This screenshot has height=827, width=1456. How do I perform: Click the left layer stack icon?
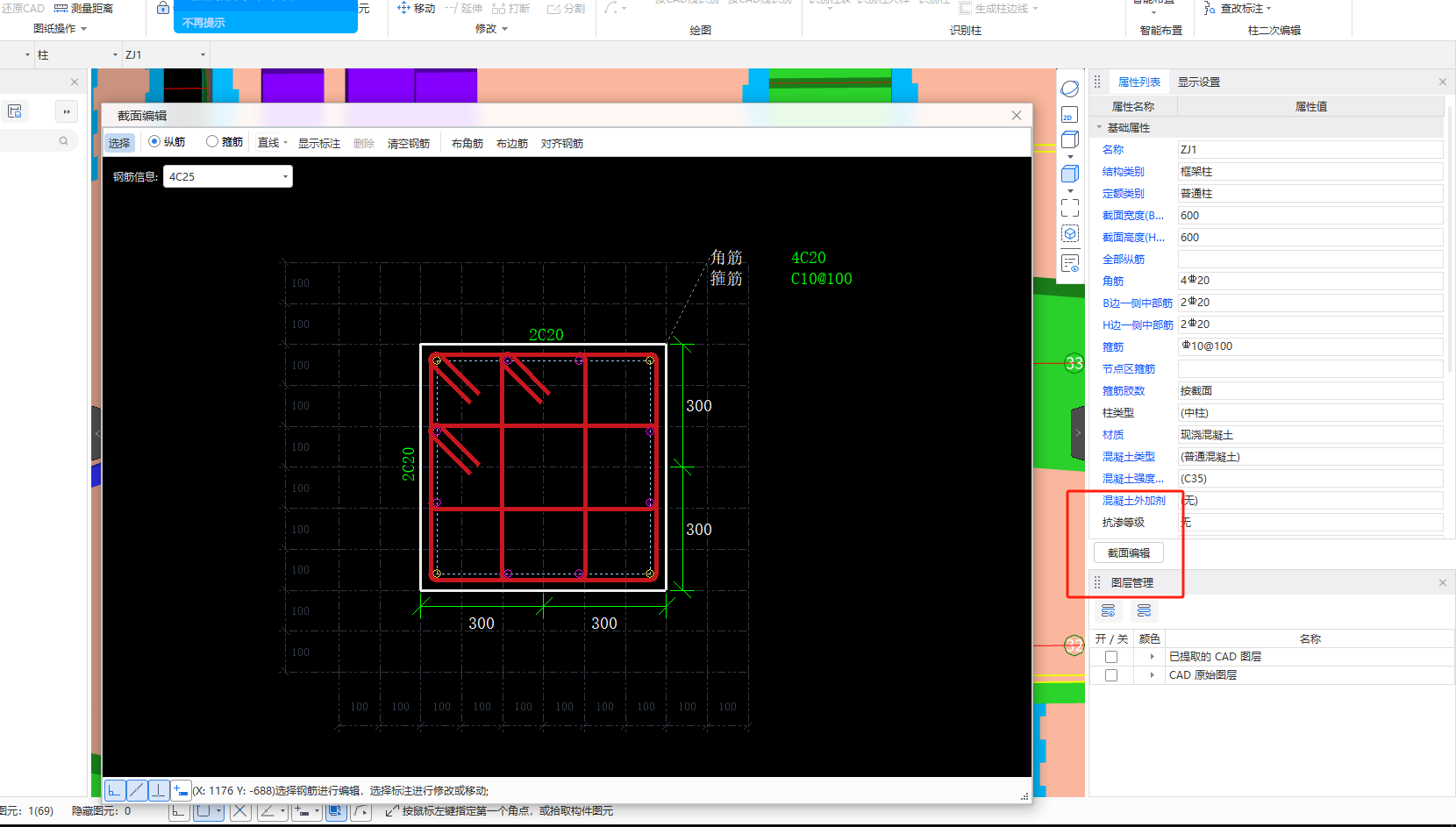click(x=1109, y=610)
